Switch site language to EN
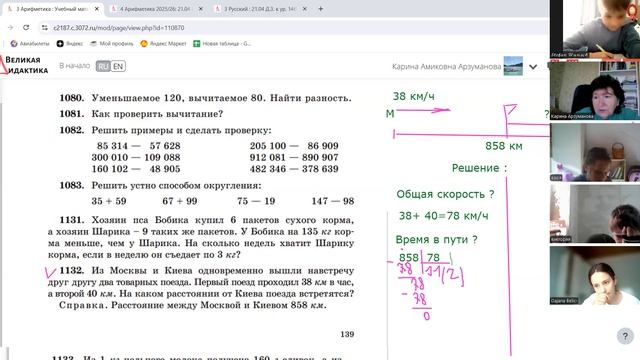Viewport: 640px width, 360px height. (118, 66)
